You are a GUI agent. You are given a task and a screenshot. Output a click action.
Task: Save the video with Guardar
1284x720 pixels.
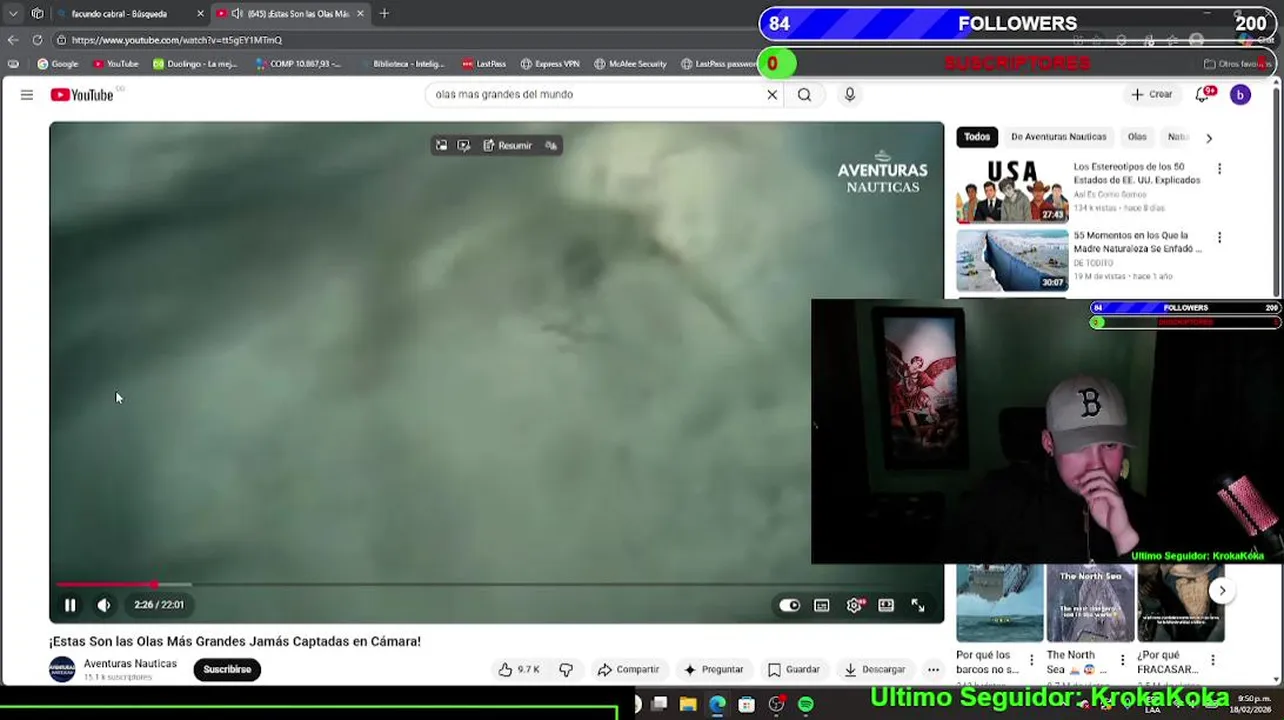click(794, 670)
